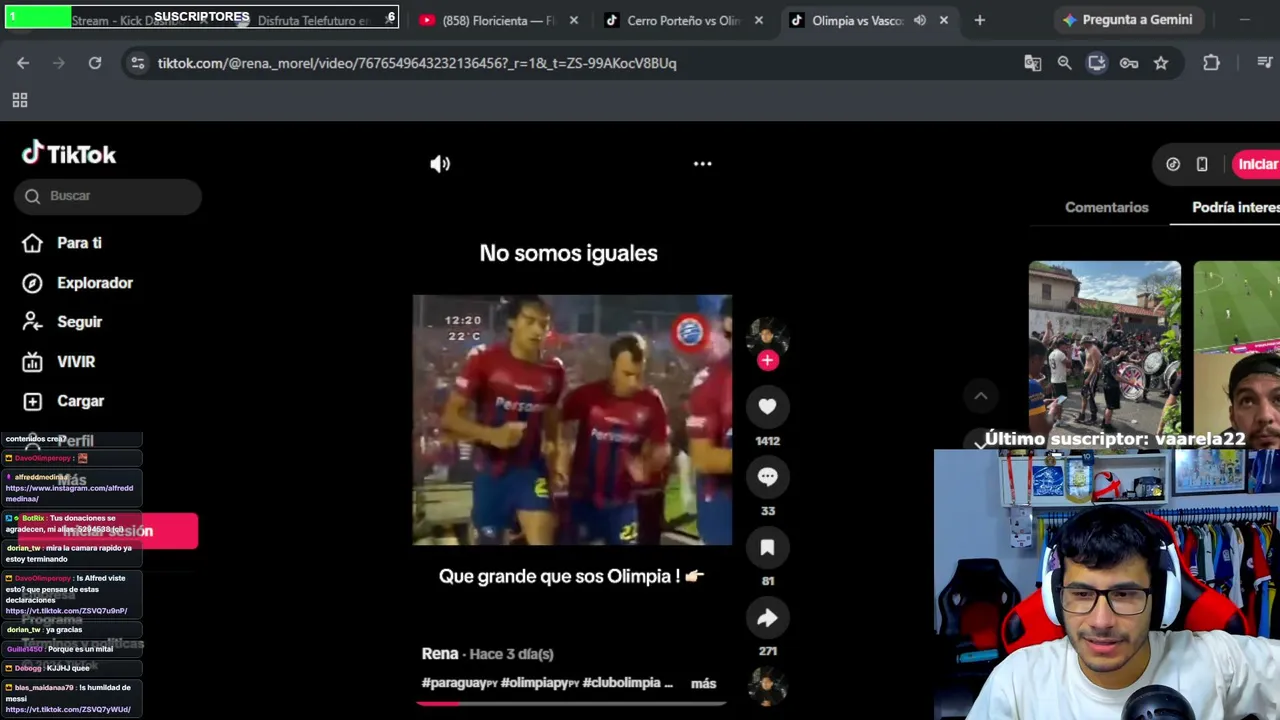Save video with the bookmark icon
The height and width of the screenshot is (720, 1280).
tap(767, 547)
